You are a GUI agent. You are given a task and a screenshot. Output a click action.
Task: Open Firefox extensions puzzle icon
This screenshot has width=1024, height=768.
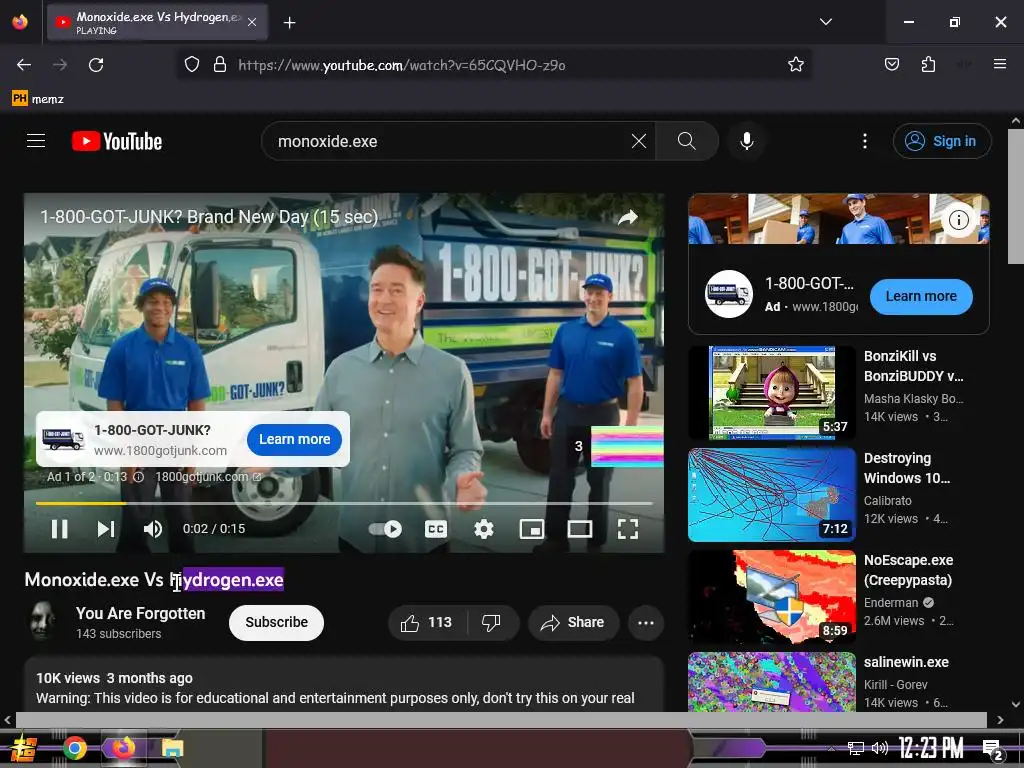tap(928, 65)
